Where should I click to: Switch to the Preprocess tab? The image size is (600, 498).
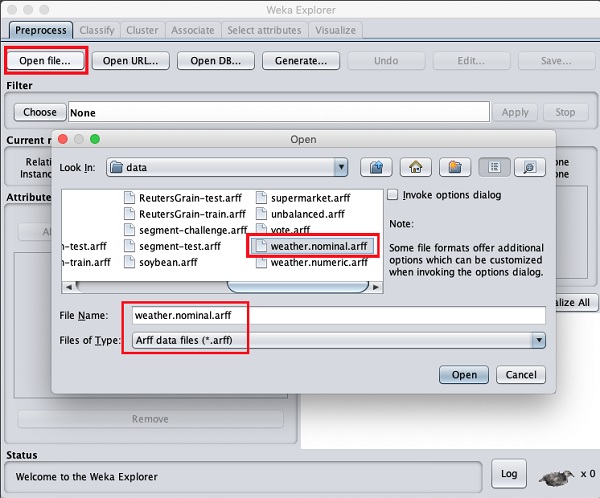[x=41, y=30]
